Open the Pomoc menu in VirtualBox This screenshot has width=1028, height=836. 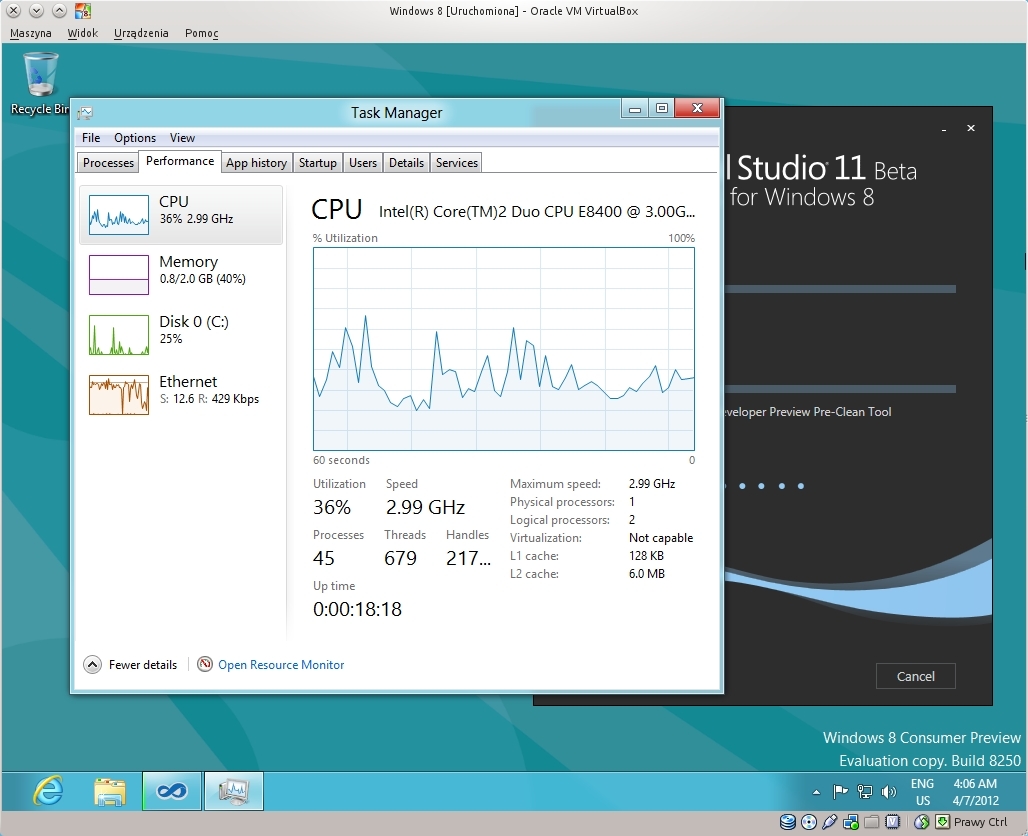201,33
